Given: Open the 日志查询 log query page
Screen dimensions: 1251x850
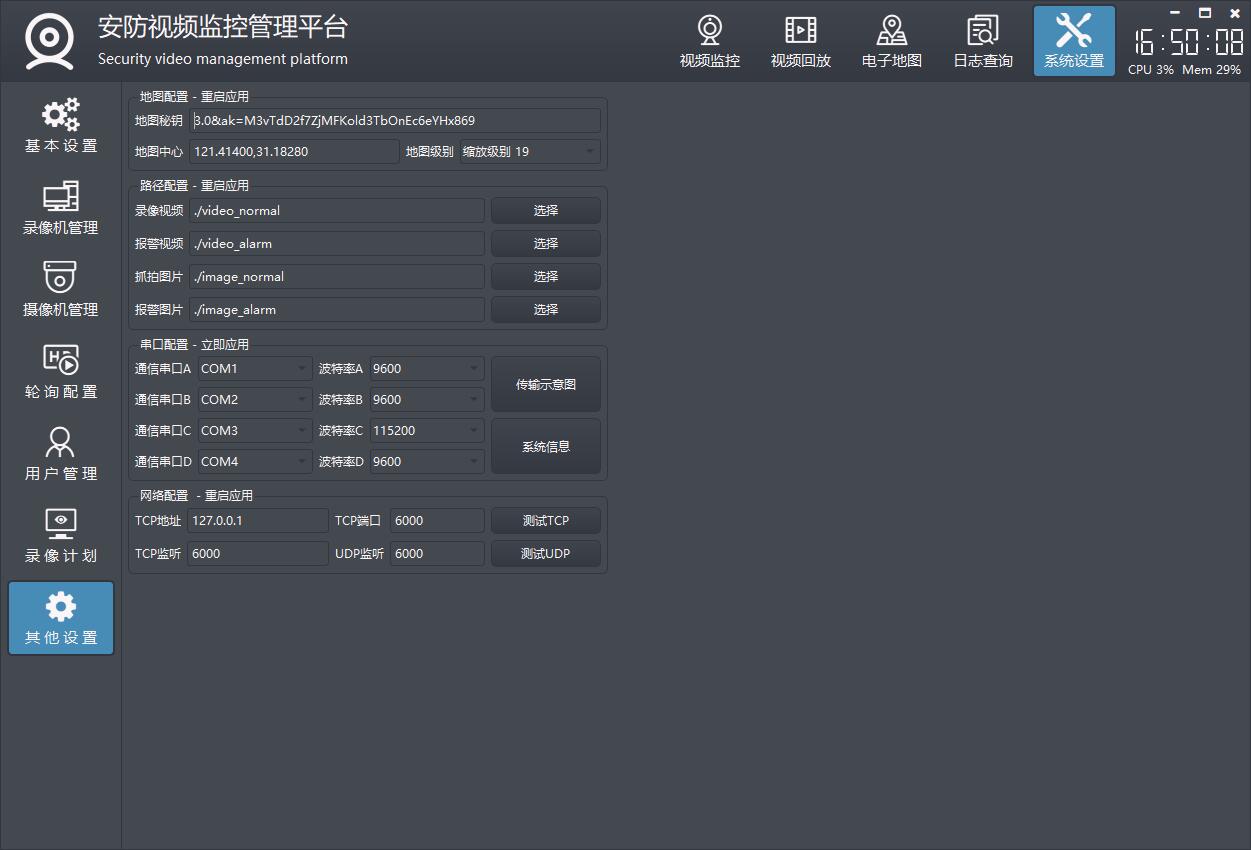Looking at the screenshot, I should [982, 42].
